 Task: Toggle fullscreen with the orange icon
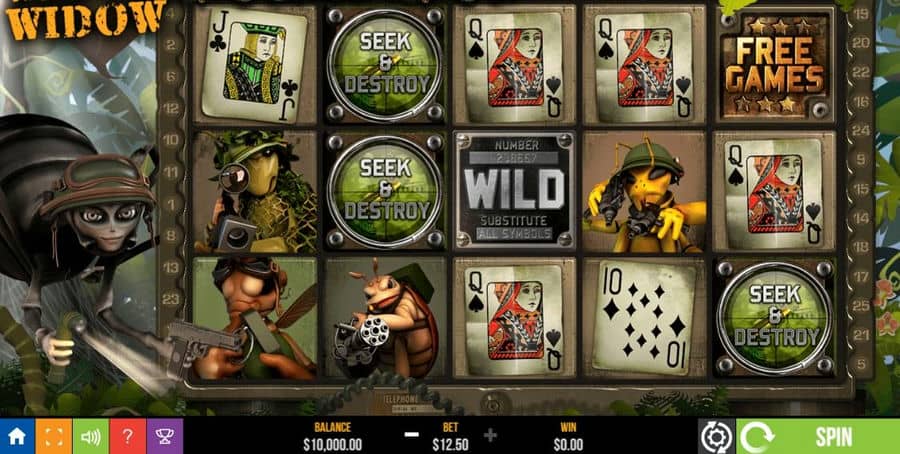tap(54, 436)
